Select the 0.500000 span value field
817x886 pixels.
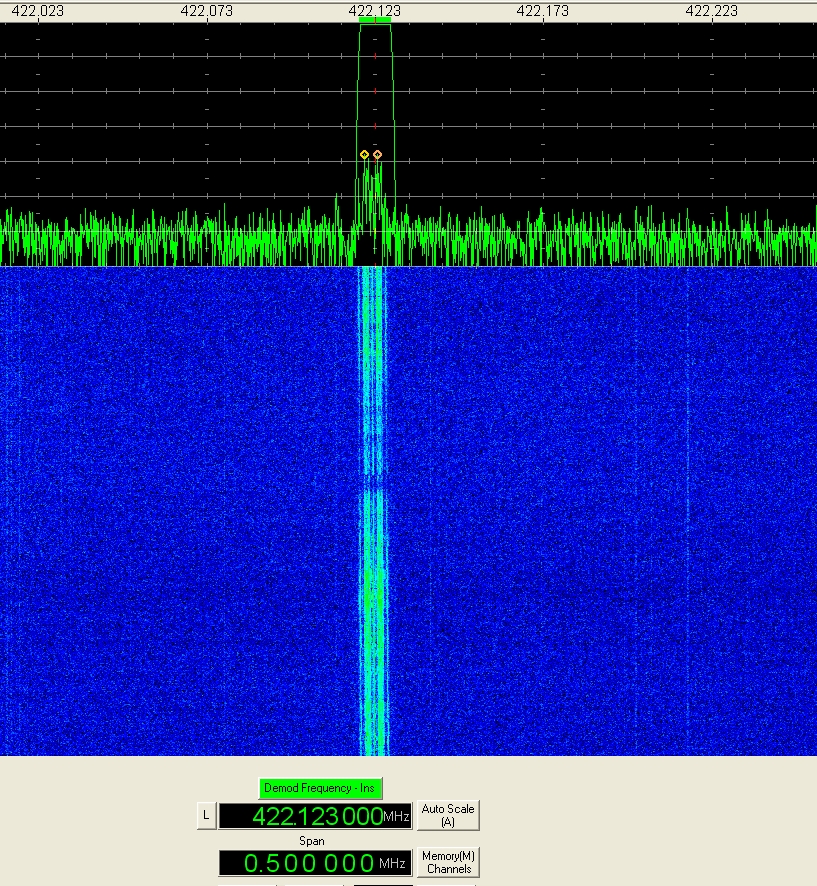pyautogui.click(x=298, y=863)
